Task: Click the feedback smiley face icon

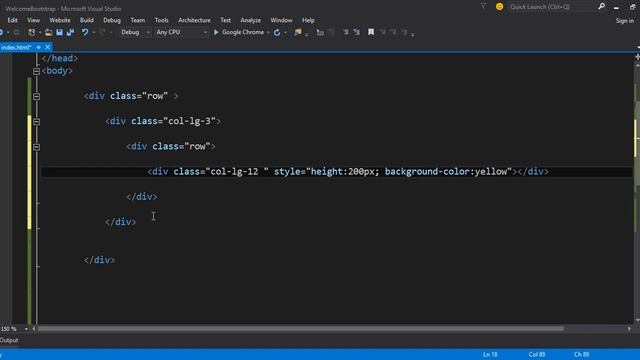Action: pyautogui.click(x=499, y=7)
